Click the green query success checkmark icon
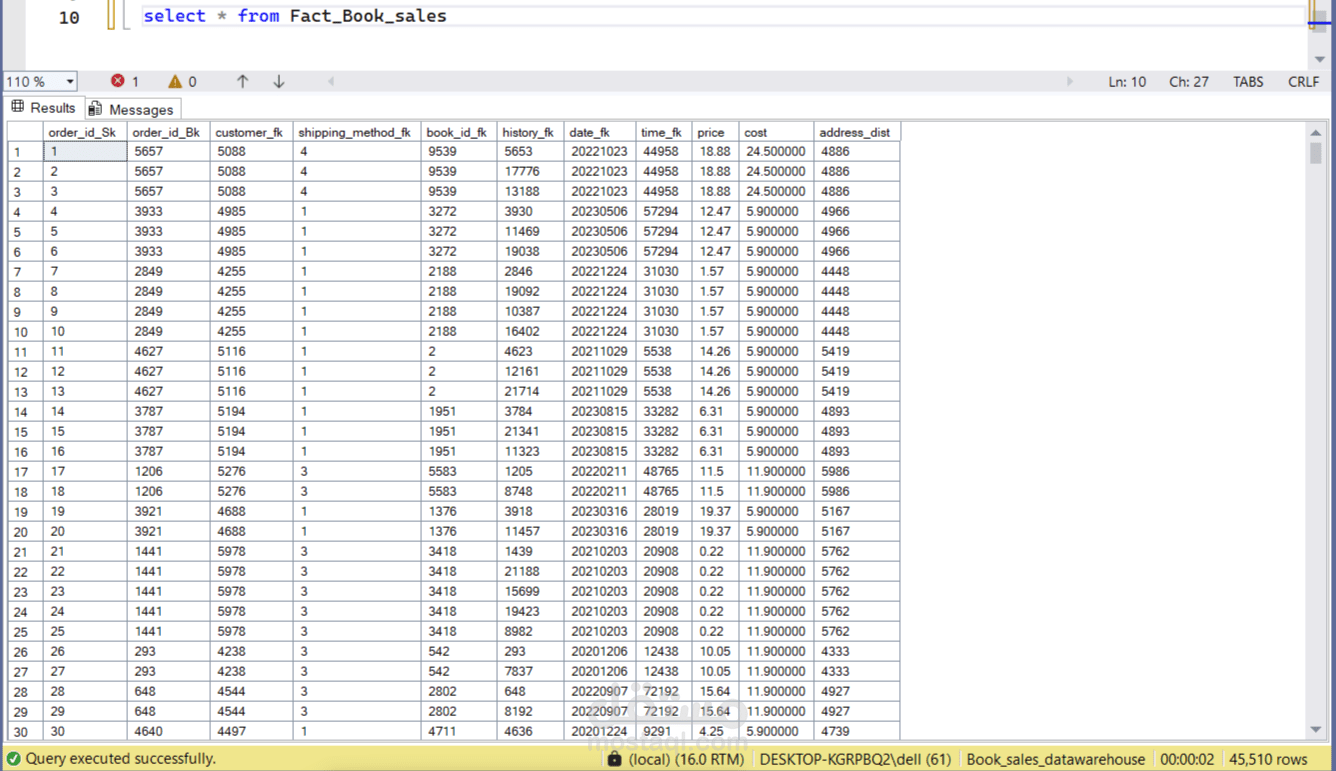The height and width of the screenshot is (771, 1336). coord(13,759)
